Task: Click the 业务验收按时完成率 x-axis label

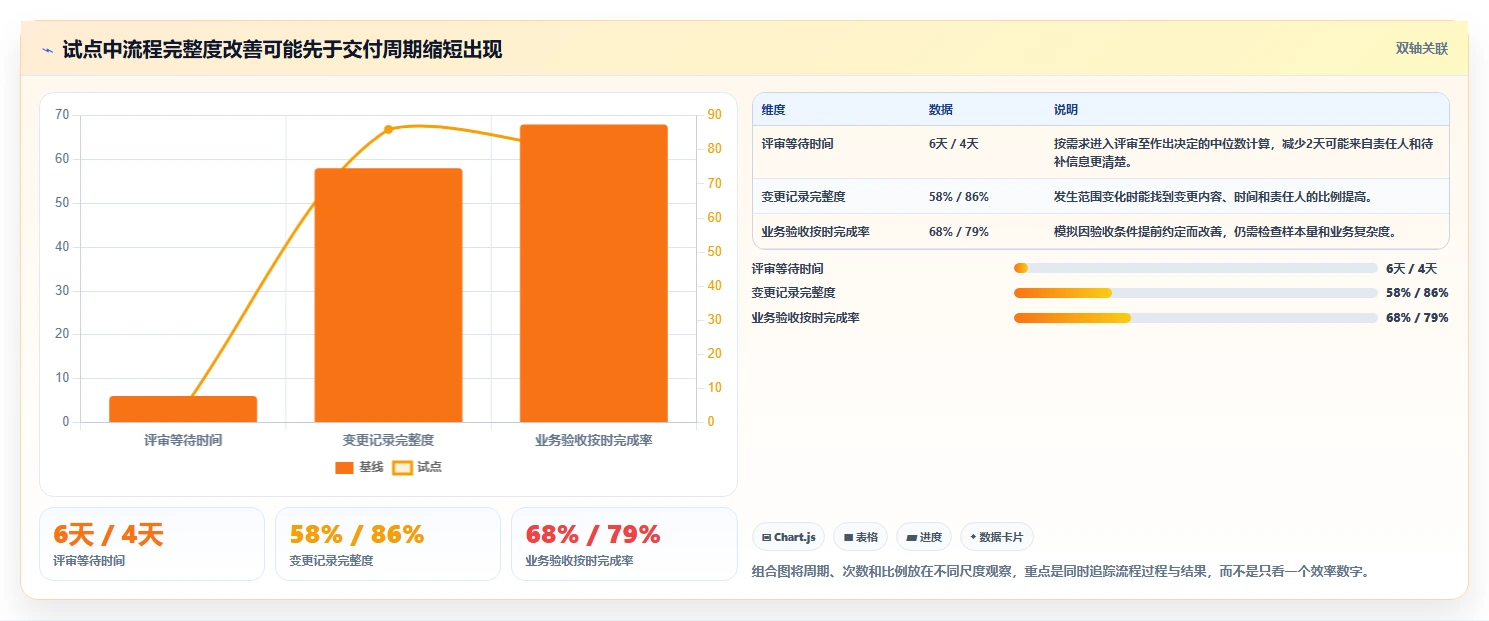Action: (593, 440)
